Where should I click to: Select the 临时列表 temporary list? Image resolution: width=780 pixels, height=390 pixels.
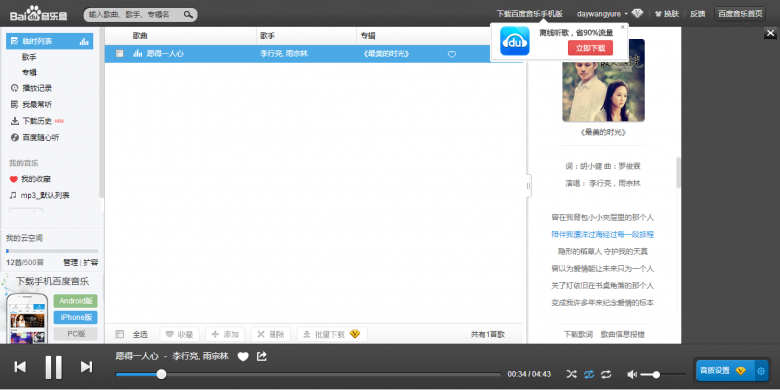pyautogui.click(x=49, y=41)
